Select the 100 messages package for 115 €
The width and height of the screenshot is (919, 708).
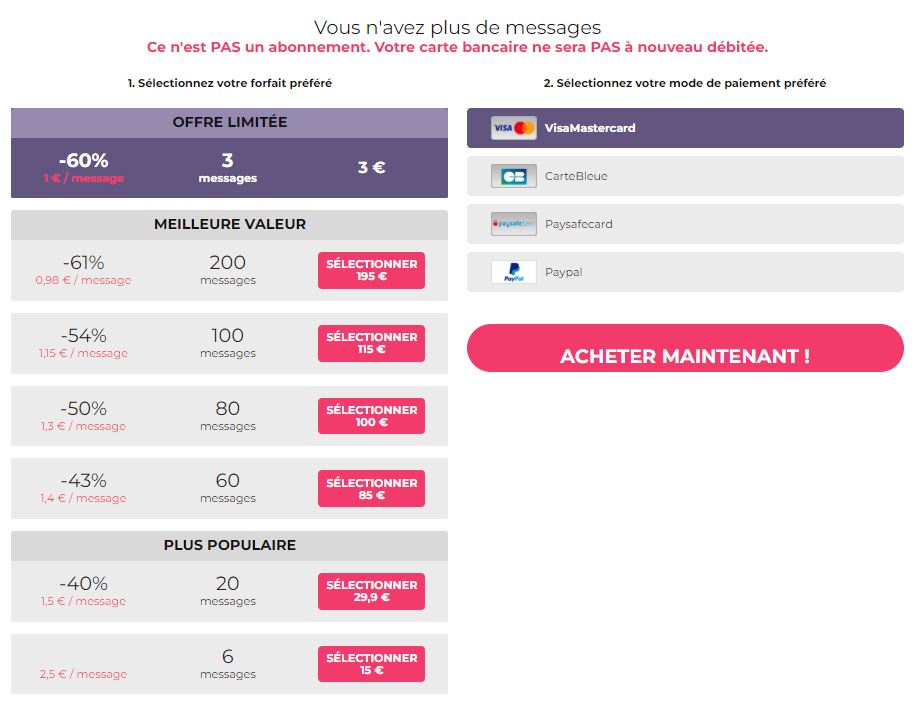coord(372,343)
